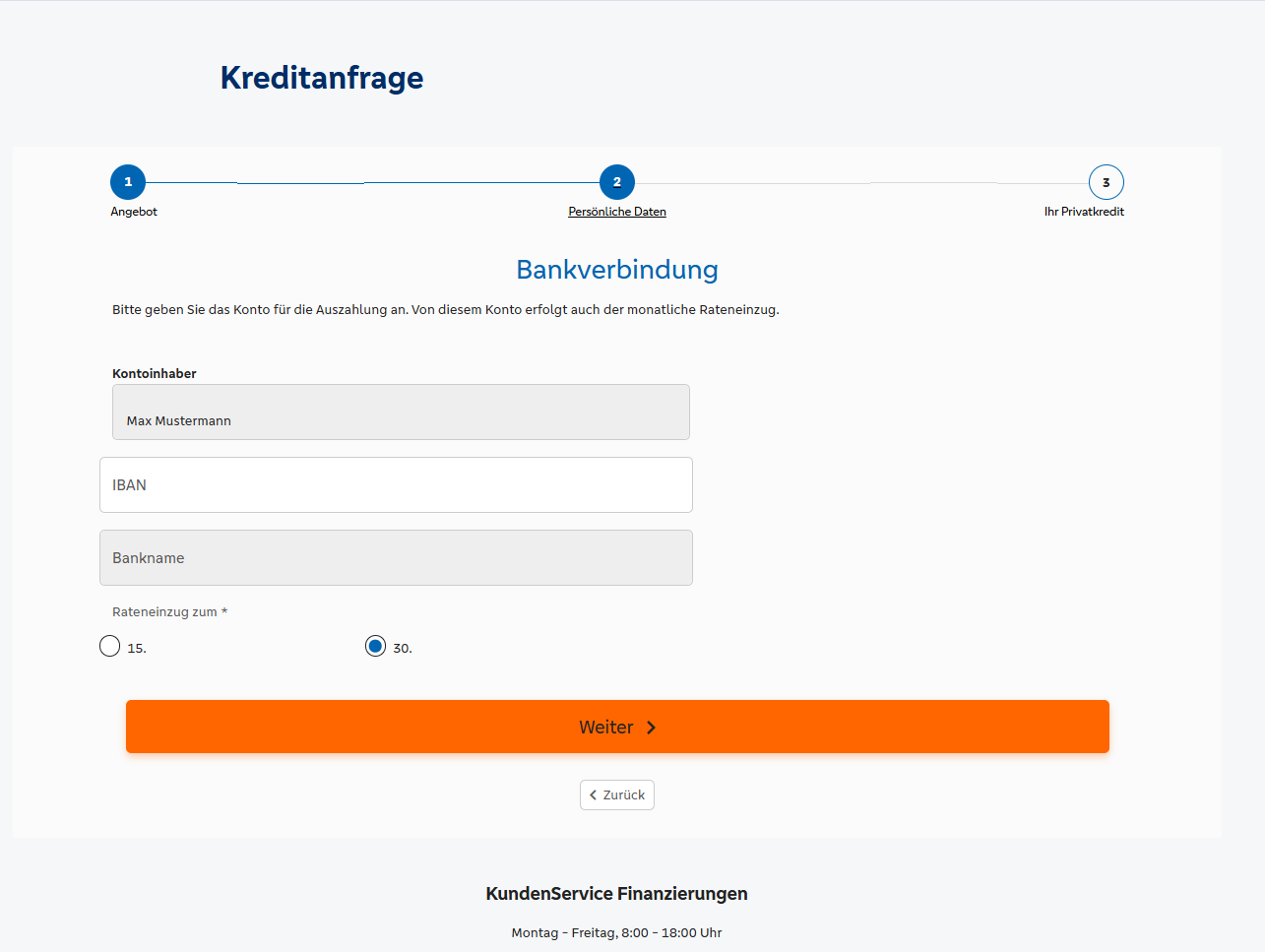The height and width of the screenshot is (952, 1265).
Task: Click the left chevron icon beside Zurück
Action: (593, 795)
